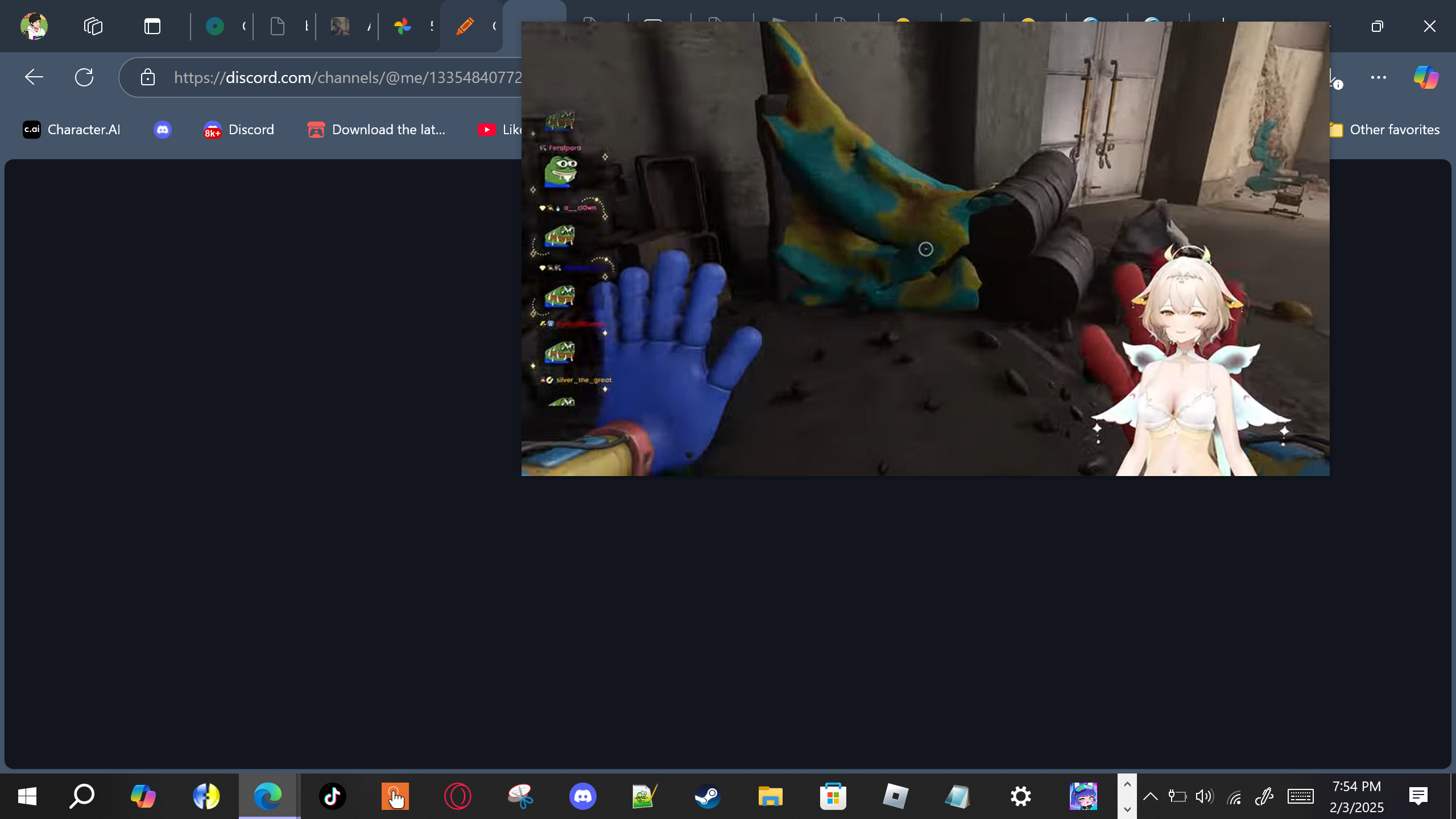The width and height of the screenshot is (1456, 819).
Task: Open Microsoft Store from the taskbar
Action: coord(833,796)
